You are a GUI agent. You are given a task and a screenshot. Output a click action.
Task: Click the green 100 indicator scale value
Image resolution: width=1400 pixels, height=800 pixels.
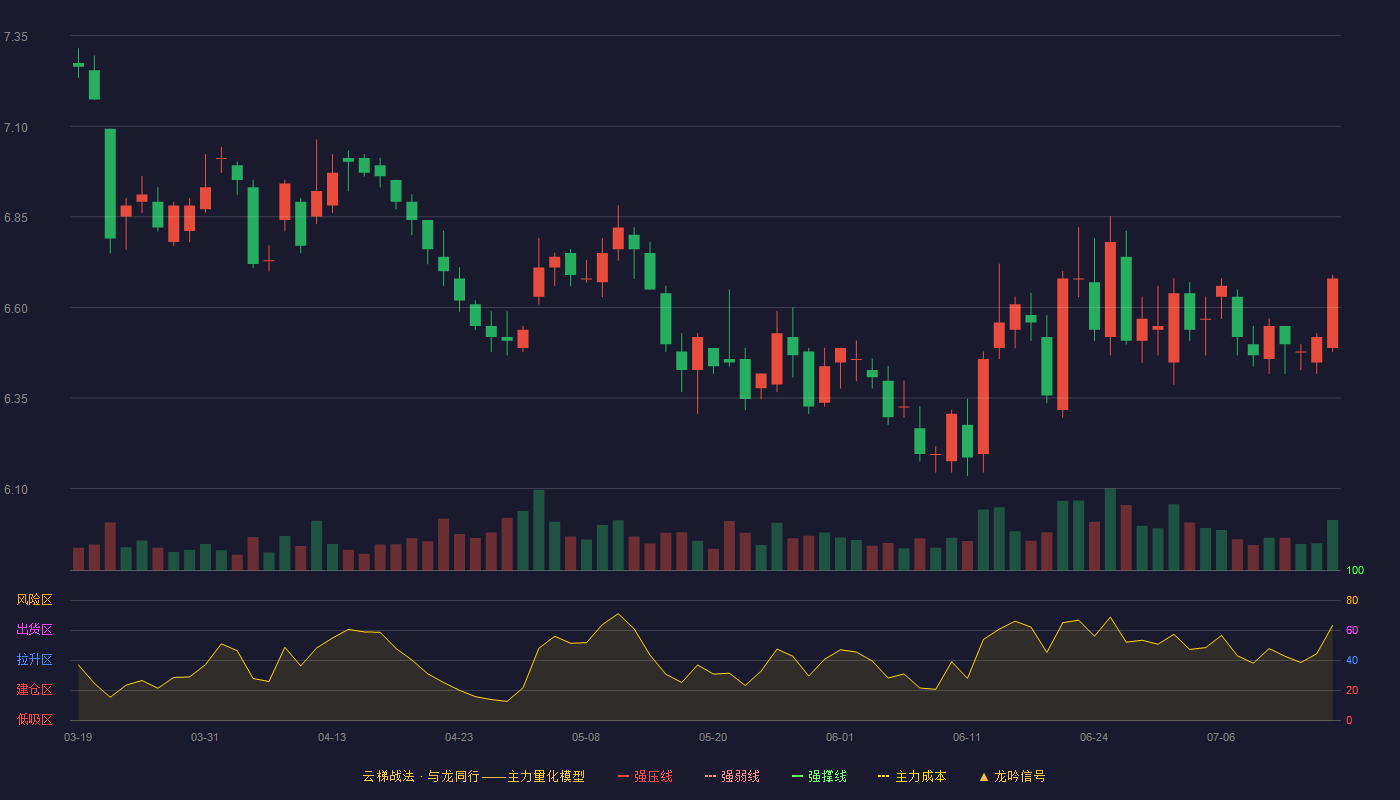[x=1355, y=571]
